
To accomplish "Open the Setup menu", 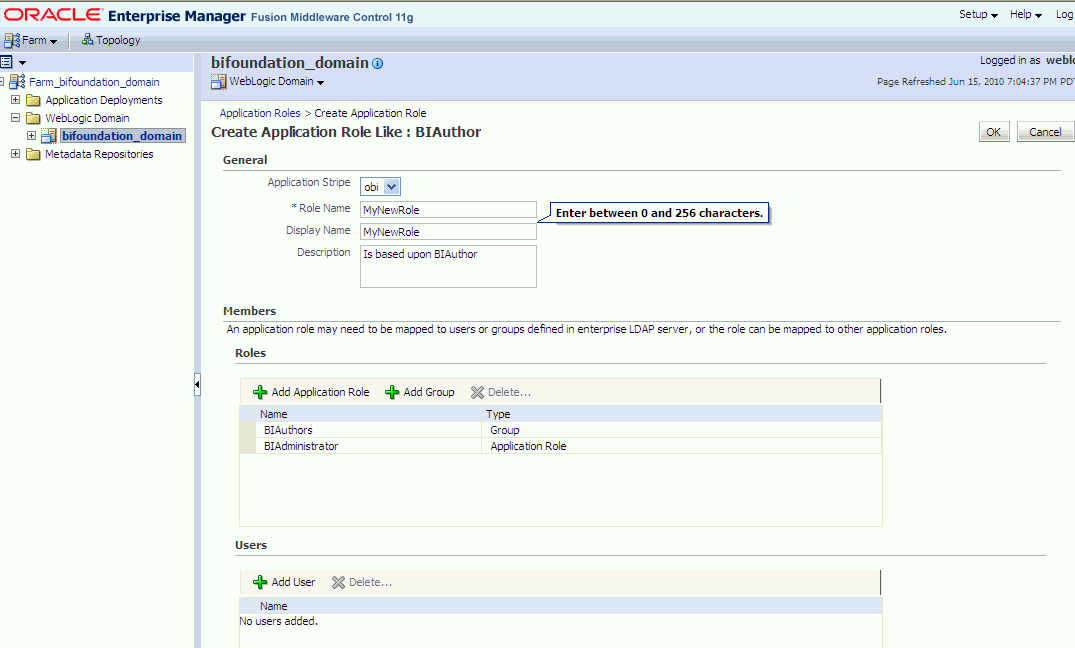I will [978, 14].
